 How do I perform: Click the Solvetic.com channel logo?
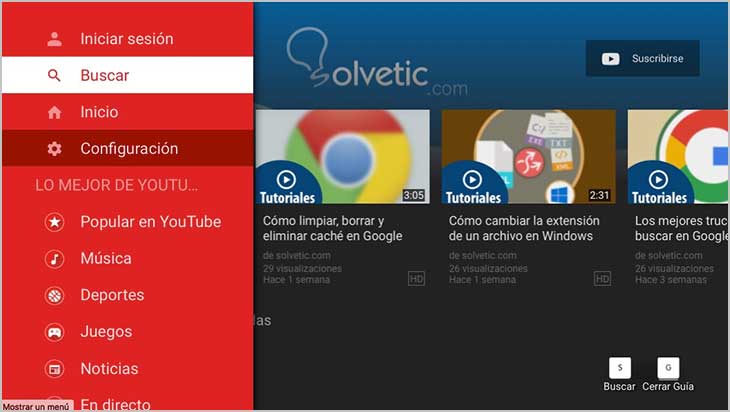point(377,61)
